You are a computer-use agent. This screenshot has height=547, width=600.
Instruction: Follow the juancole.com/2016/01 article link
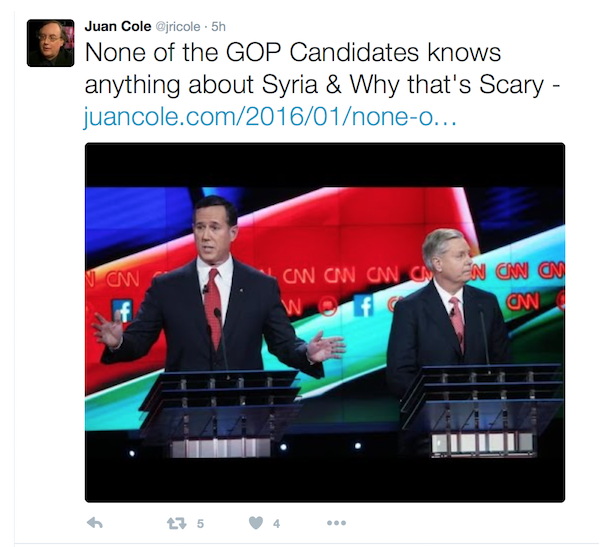[x=270, y=116]
